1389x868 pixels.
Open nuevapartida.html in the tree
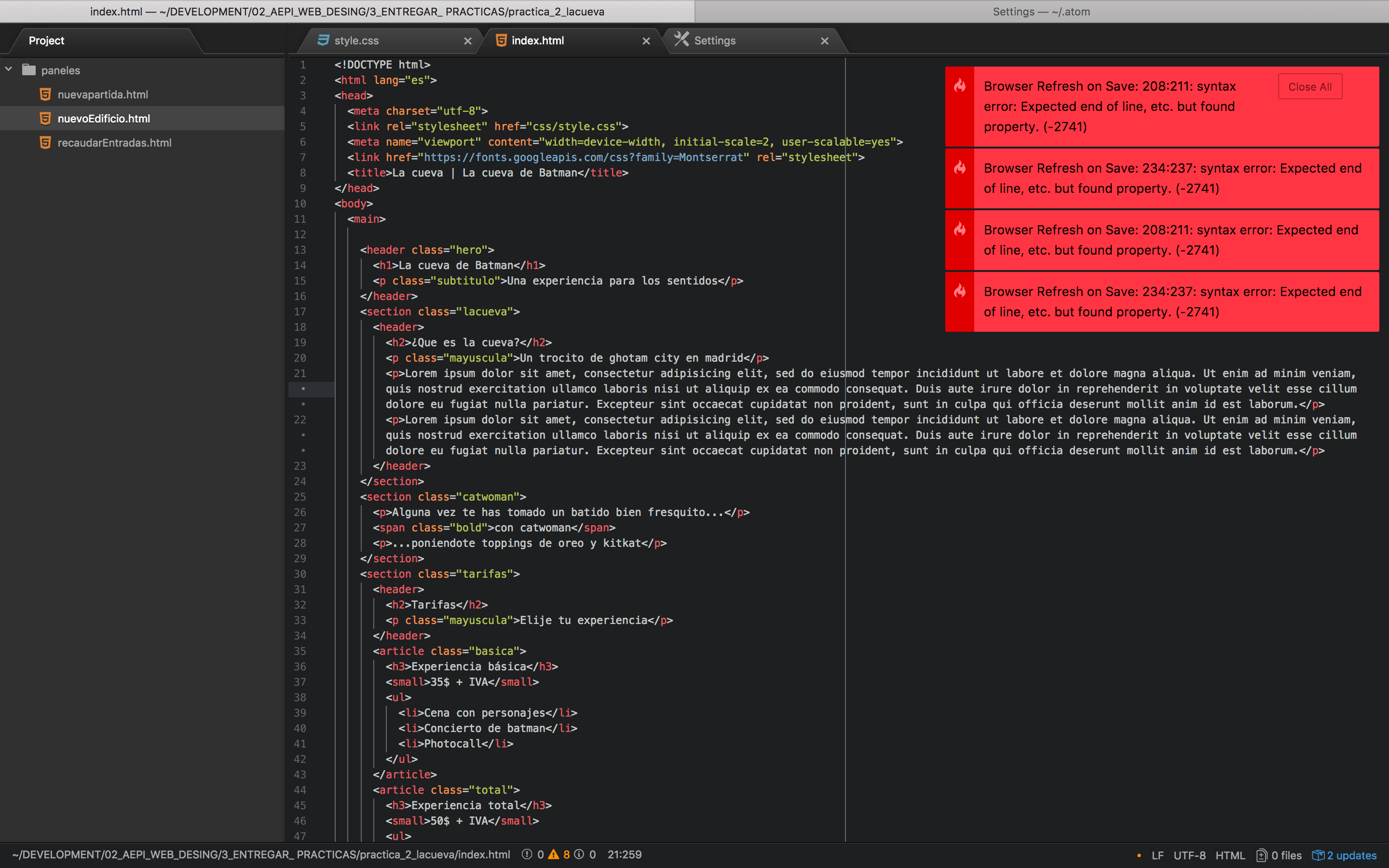[103, 95]
